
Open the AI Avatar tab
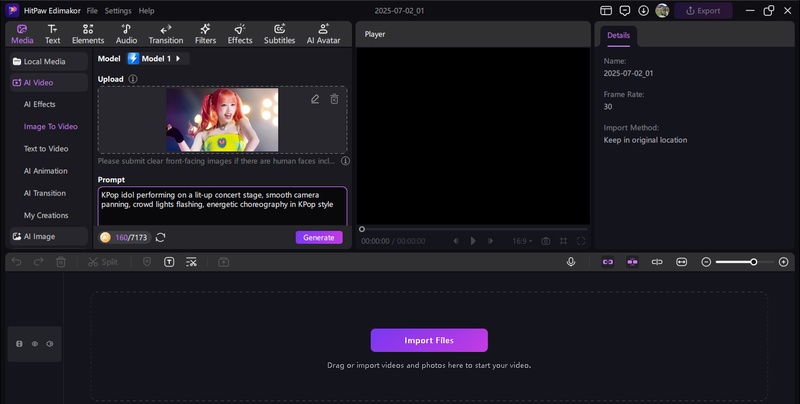(x=323, y=34)
